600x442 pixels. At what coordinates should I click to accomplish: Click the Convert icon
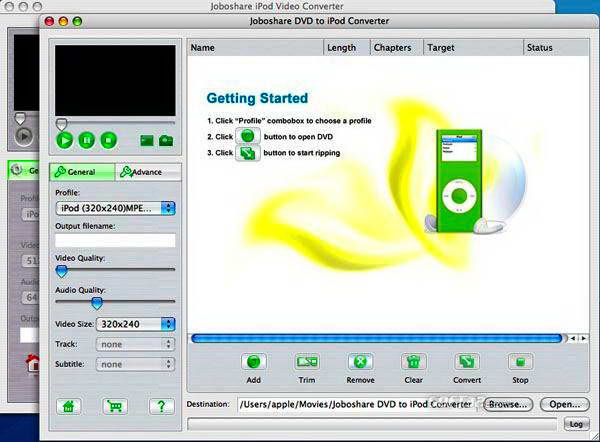coord(467,362)
